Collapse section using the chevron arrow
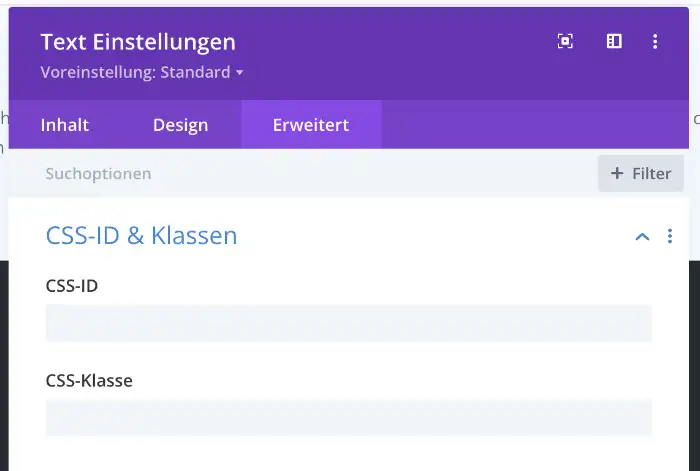This screenshot has width=700, height=471. [x=642, y=236]
